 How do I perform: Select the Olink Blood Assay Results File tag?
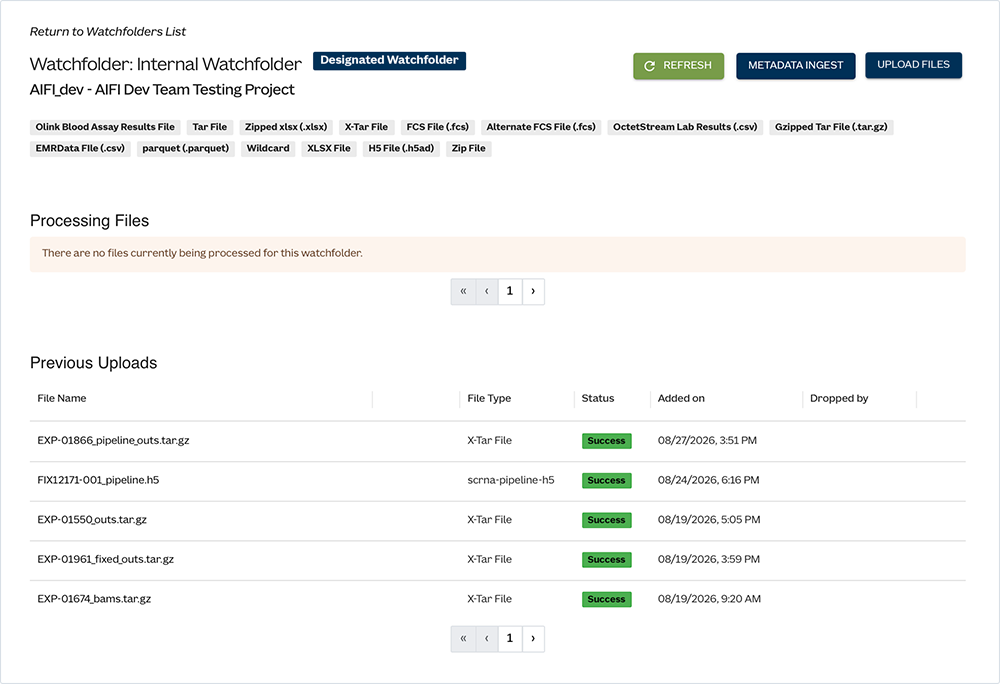click(105, 127)
